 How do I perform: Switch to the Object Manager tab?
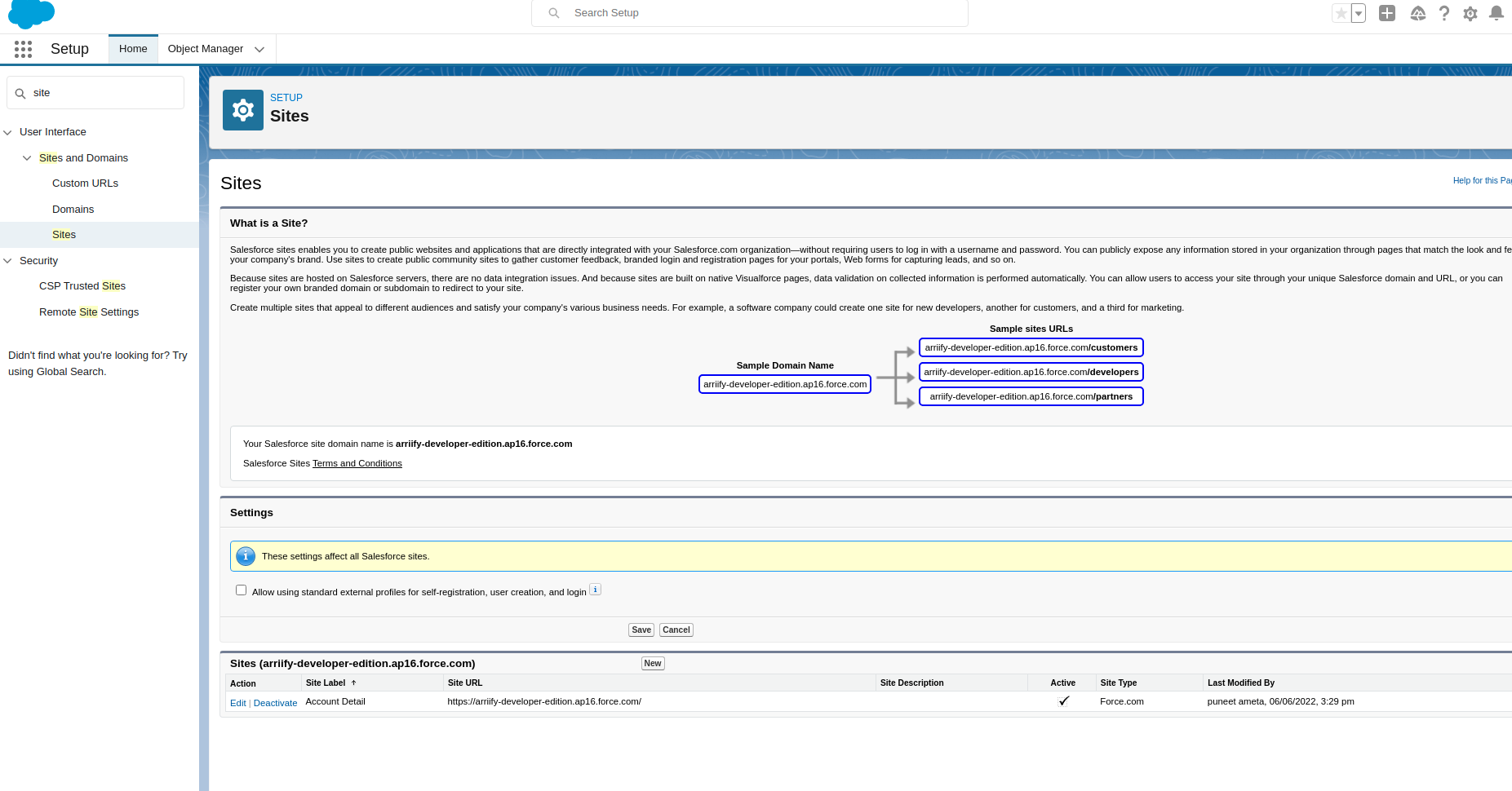(206, 49)
